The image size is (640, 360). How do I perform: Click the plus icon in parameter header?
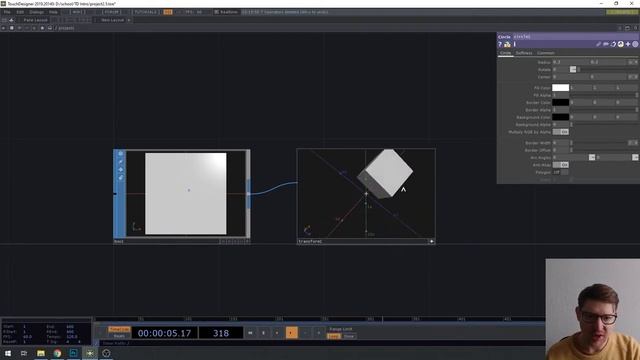click(628, 44)
